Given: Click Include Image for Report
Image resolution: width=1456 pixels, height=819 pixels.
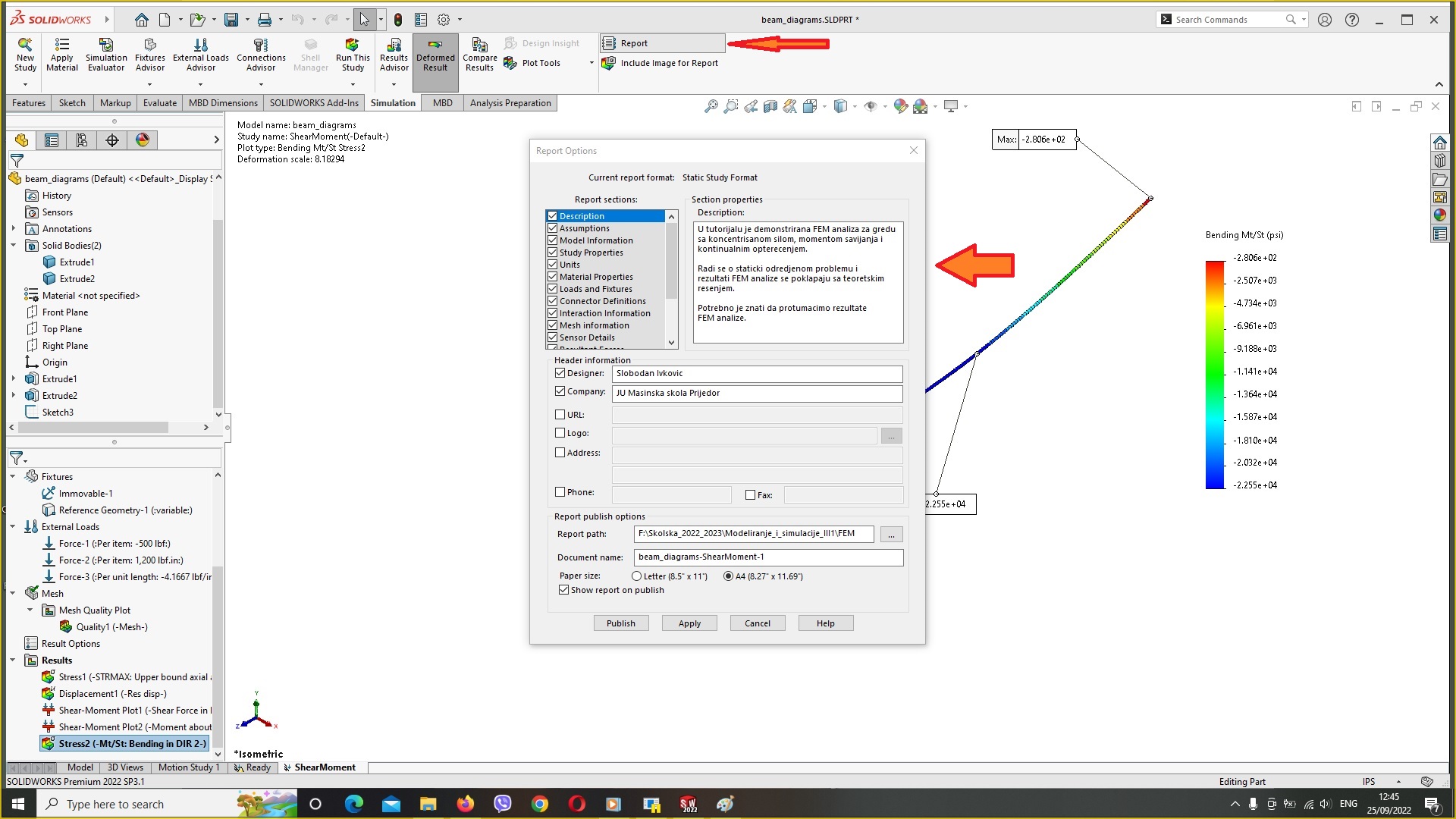Looking at the screenshot, I should (660, 63).
